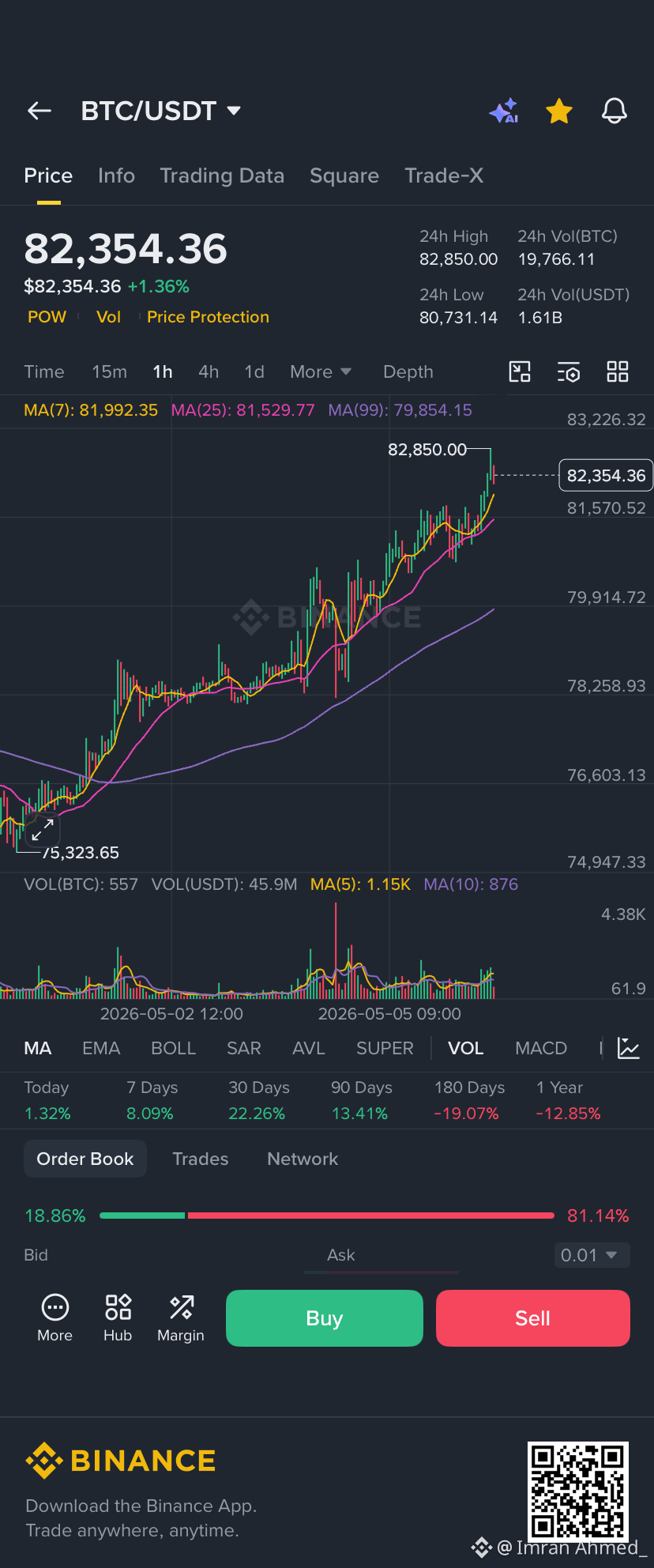The width and height of the screenshot is (654, 1568).
Task: Expand the More timeframes dropdown
Action: pyautogui.click(x=321, y=371)
